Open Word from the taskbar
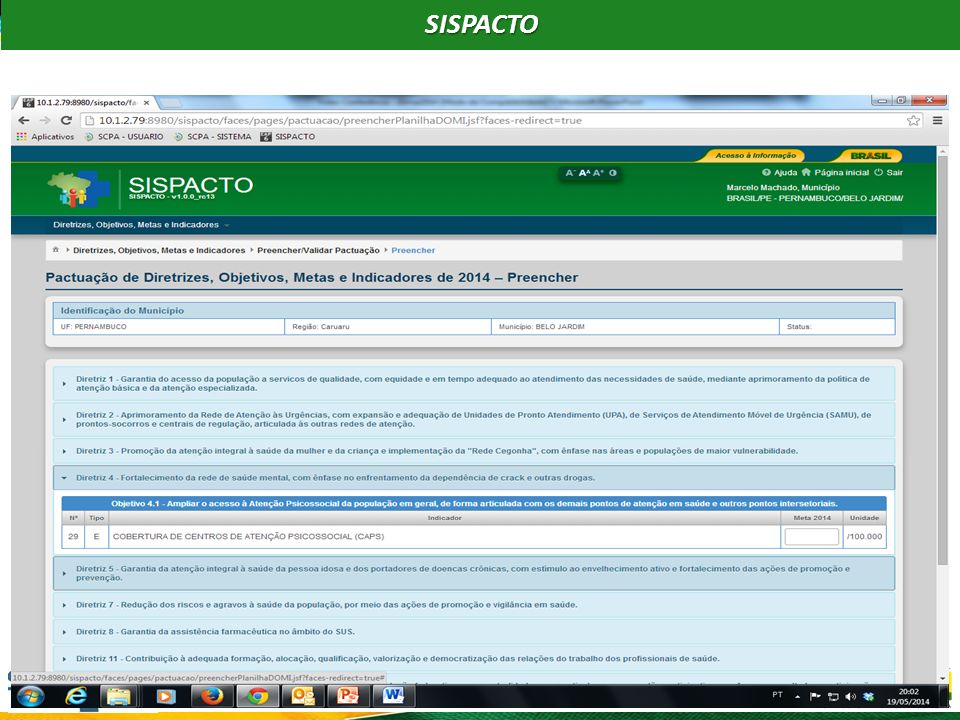 point(393,697)
